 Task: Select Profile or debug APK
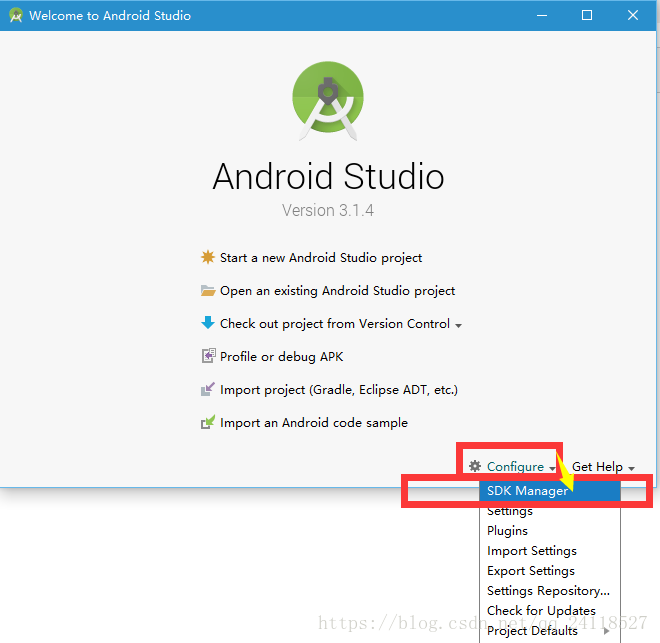coord(281,356)
